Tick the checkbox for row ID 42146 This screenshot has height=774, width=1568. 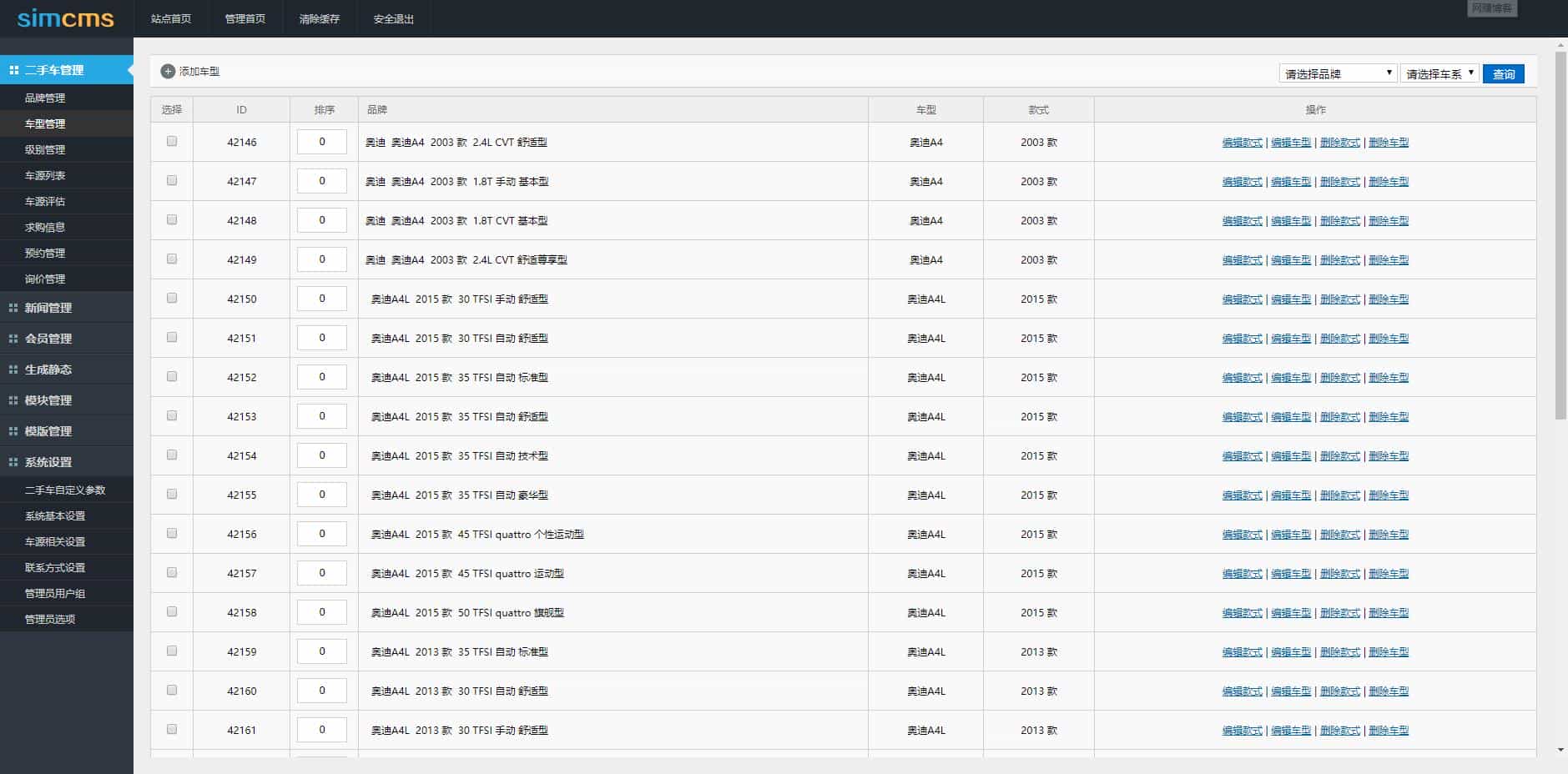(x=172, y=142)
